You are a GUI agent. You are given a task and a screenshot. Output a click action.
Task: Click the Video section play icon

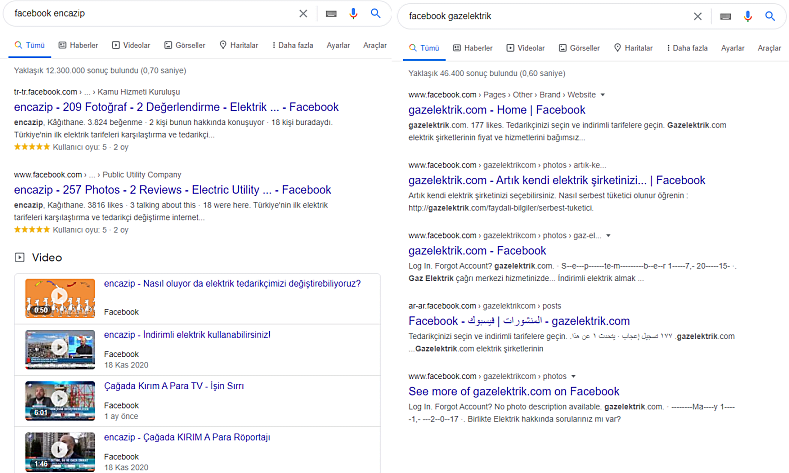[19, 258]
